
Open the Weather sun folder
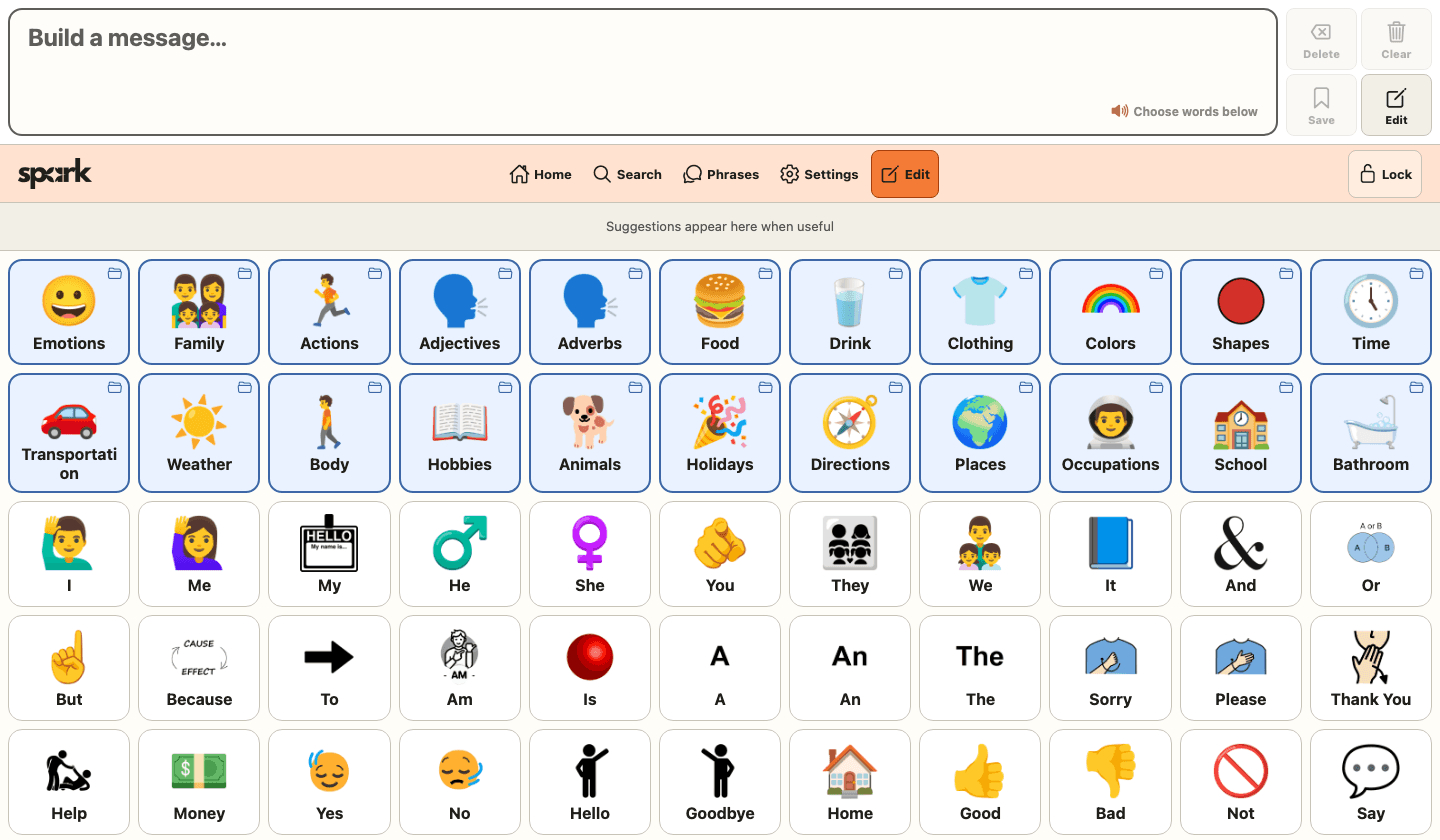click(x=199, y=433)
